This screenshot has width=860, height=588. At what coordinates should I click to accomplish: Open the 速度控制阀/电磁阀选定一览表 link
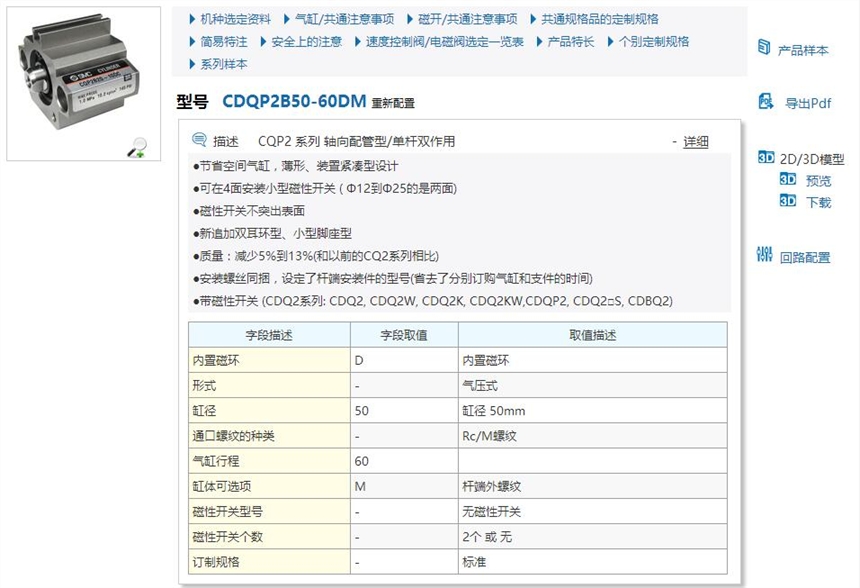click(445, 42)
